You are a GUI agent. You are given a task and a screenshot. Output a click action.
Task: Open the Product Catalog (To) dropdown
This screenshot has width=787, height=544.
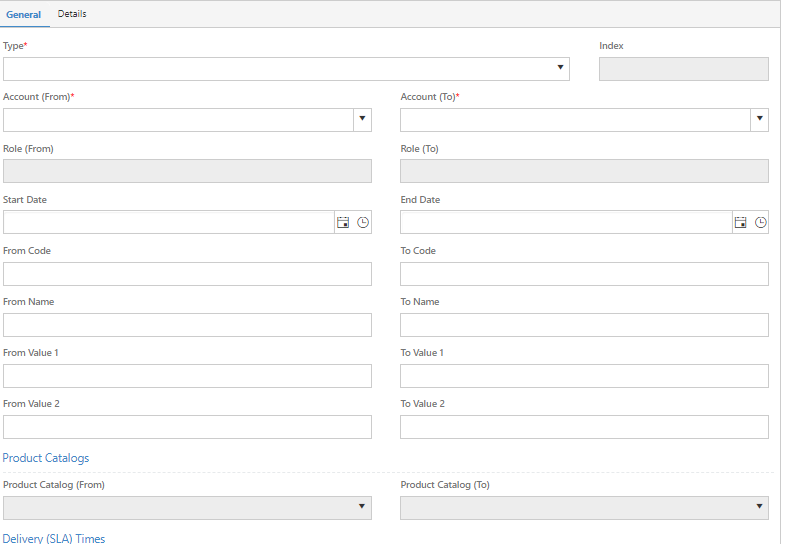pos(584,508)
